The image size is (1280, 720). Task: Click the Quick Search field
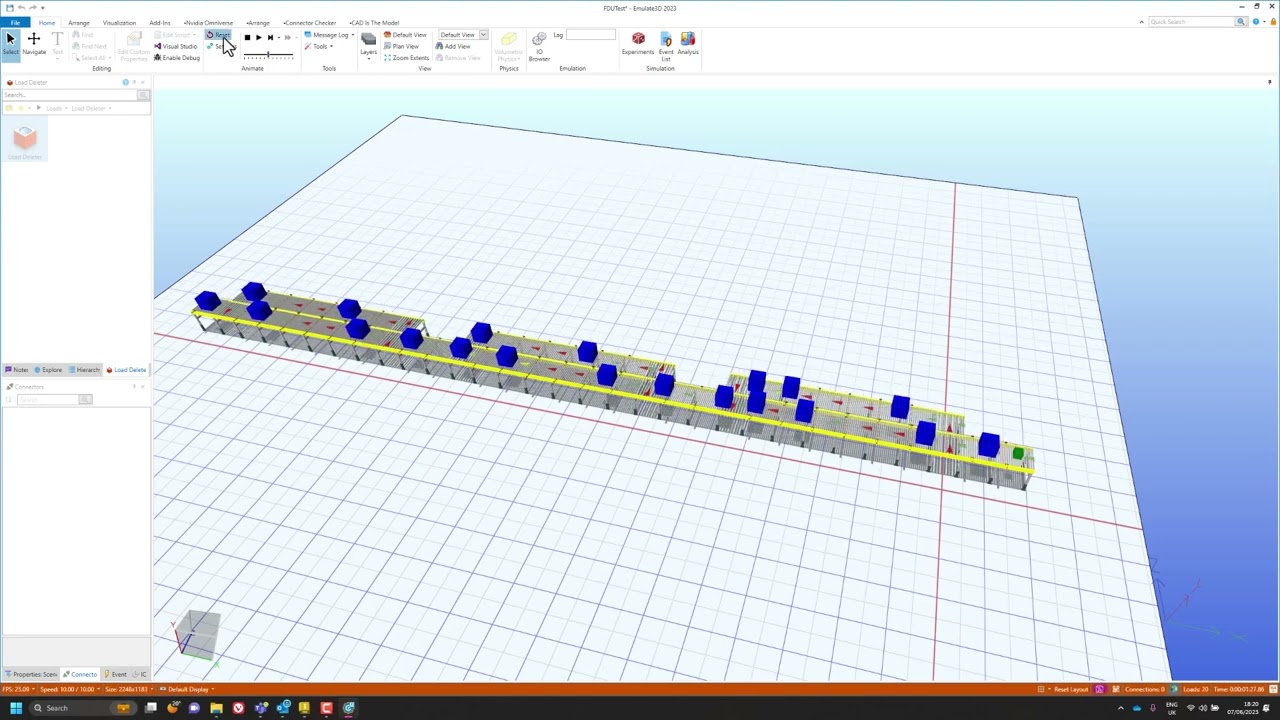point(1192,21)
